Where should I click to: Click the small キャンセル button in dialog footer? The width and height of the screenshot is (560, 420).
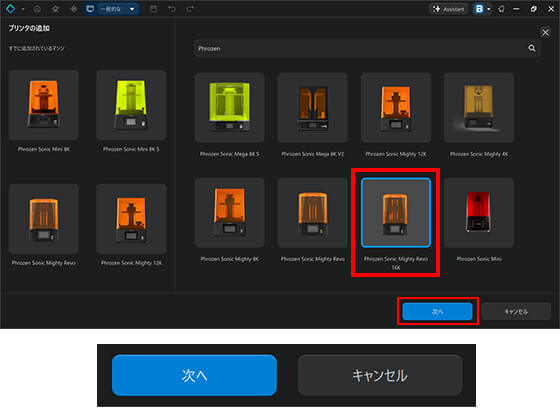pos(516,312)
